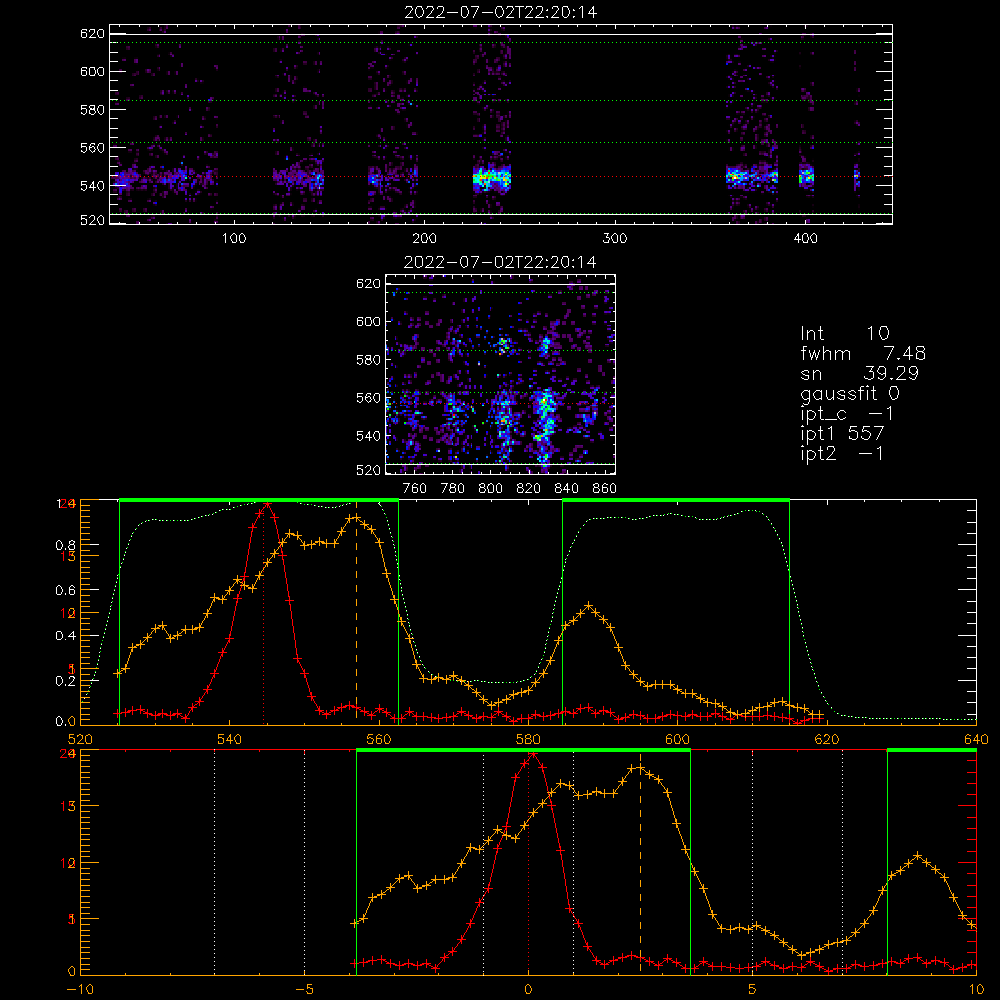Click y-axis label 0.2 on the profile plot
This screenshot has width=1000, height=1000.
(66, 681)
